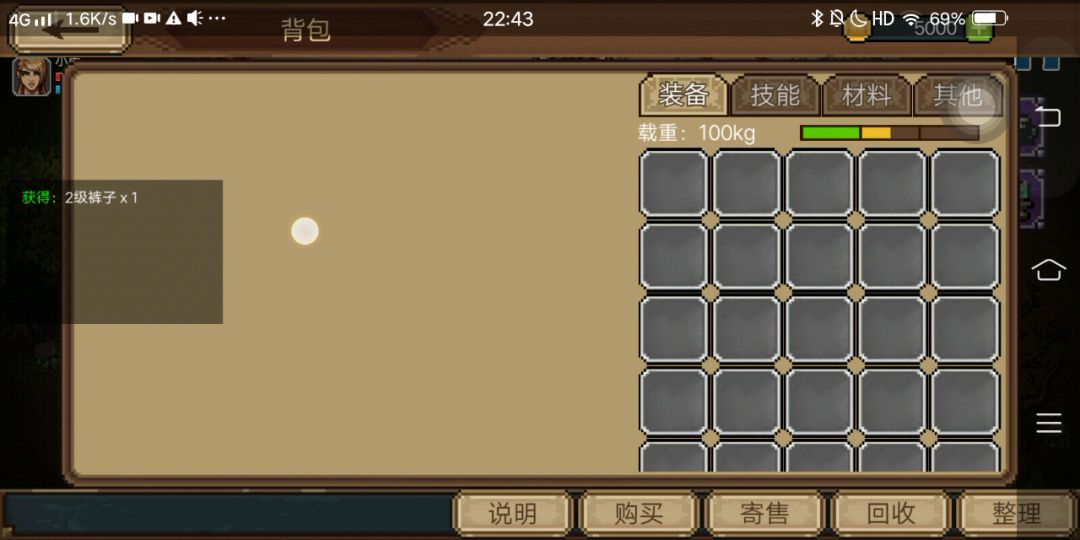The image size is (1080, 540).
Task: Select the first empty inventory slot
Action: pos(674,183)
